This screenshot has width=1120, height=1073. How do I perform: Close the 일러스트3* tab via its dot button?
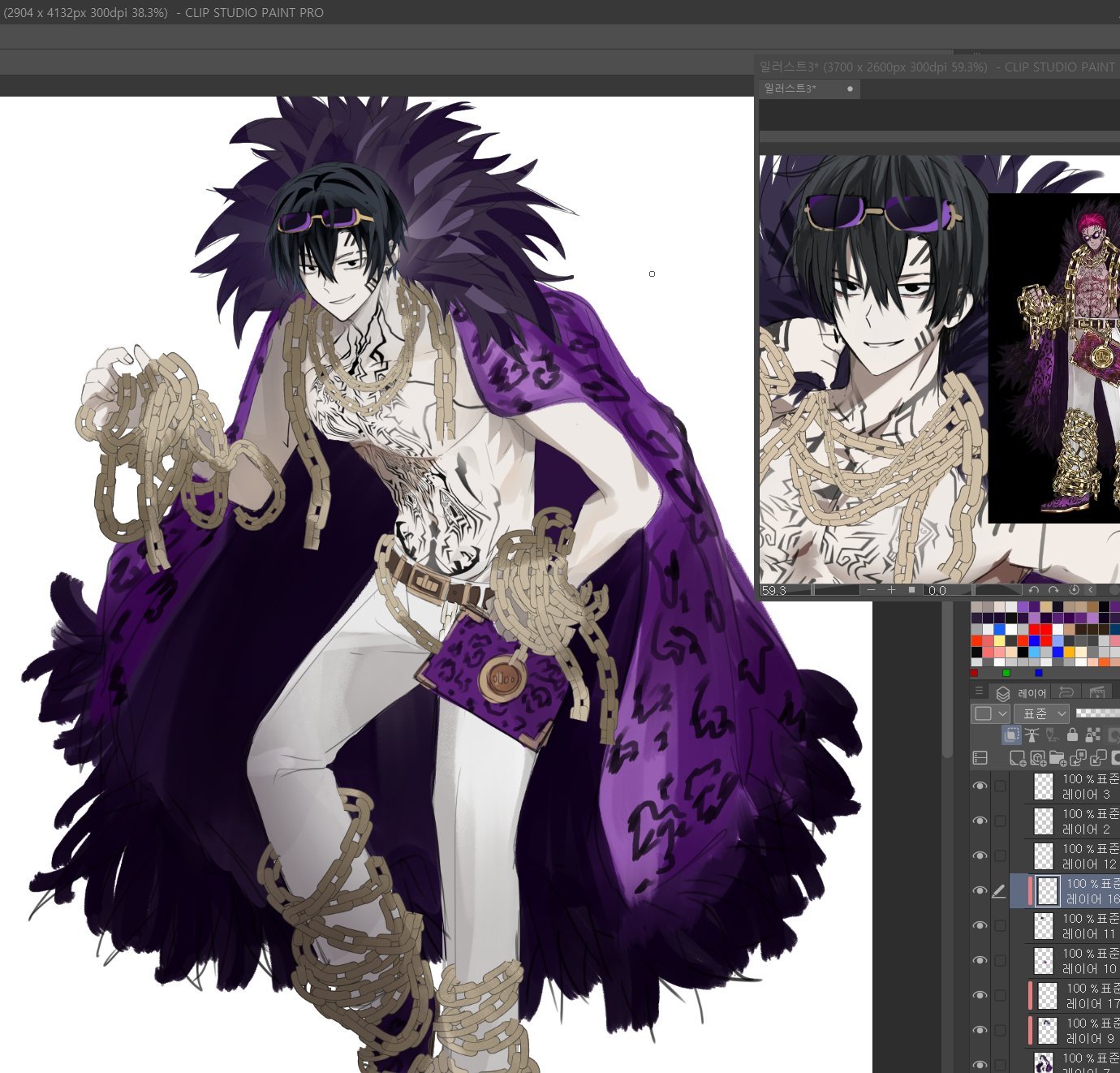850,88
